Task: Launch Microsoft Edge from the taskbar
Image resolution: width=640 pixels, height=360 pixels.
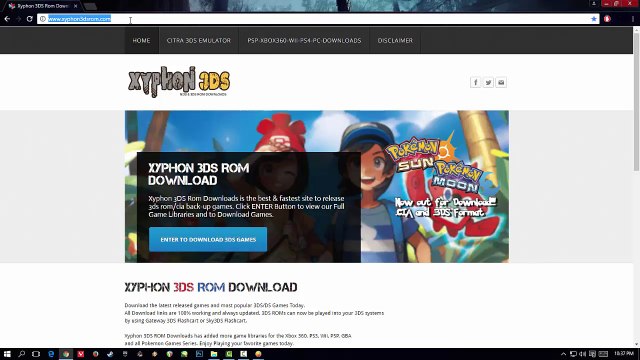Action: click(x=51, y=354)
